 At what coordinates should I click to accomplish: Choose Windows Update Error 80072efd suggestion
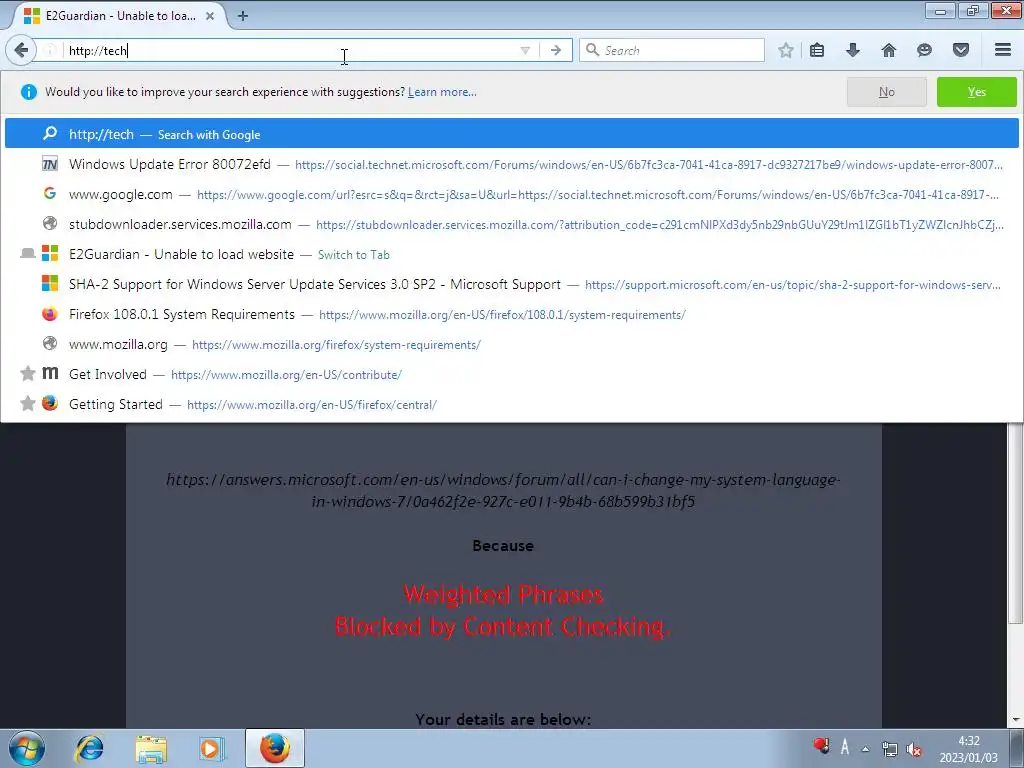tap(511, 164)
